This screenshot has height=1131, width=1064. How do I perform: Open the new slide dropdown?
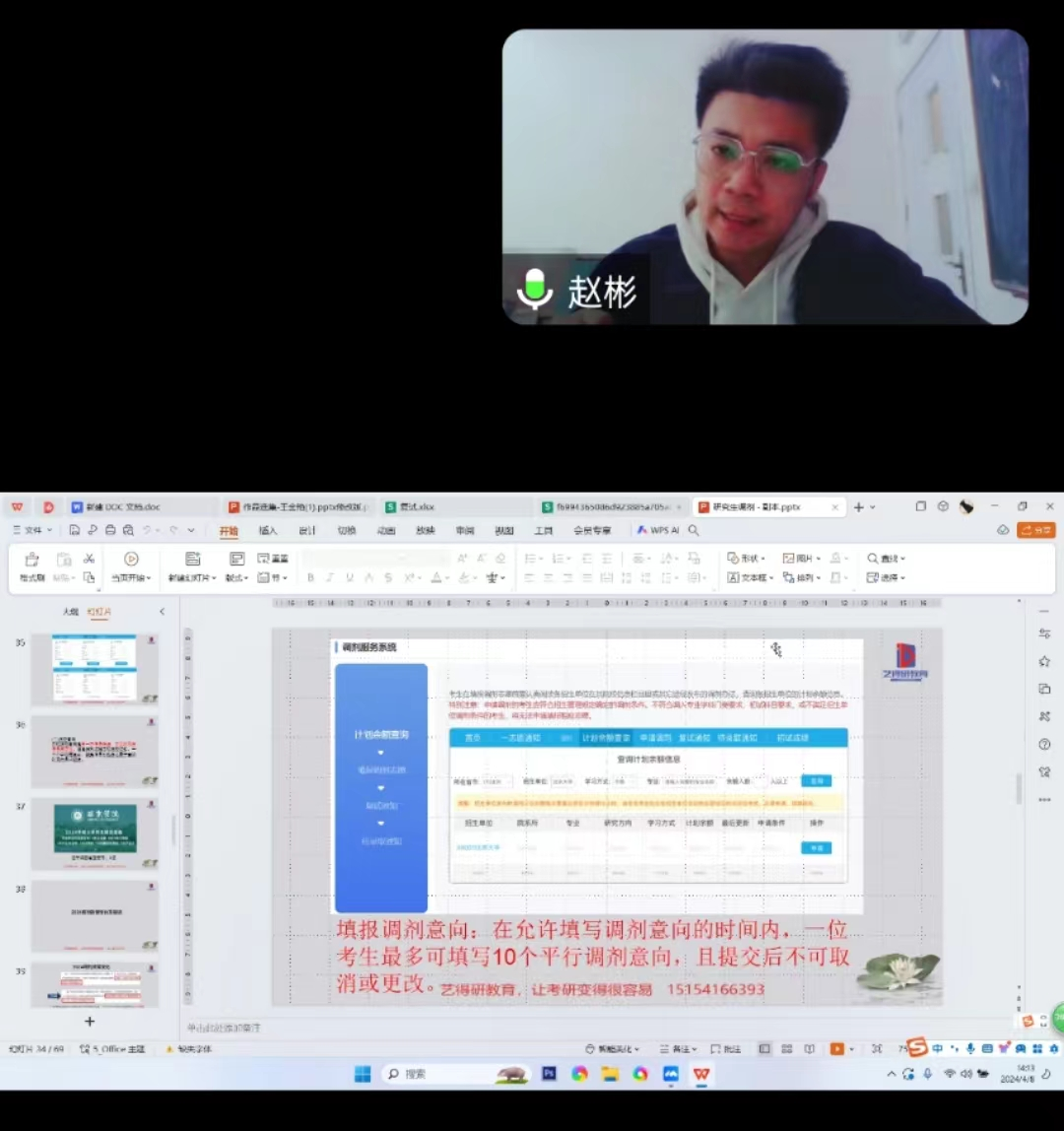click(x=192, y=578)
